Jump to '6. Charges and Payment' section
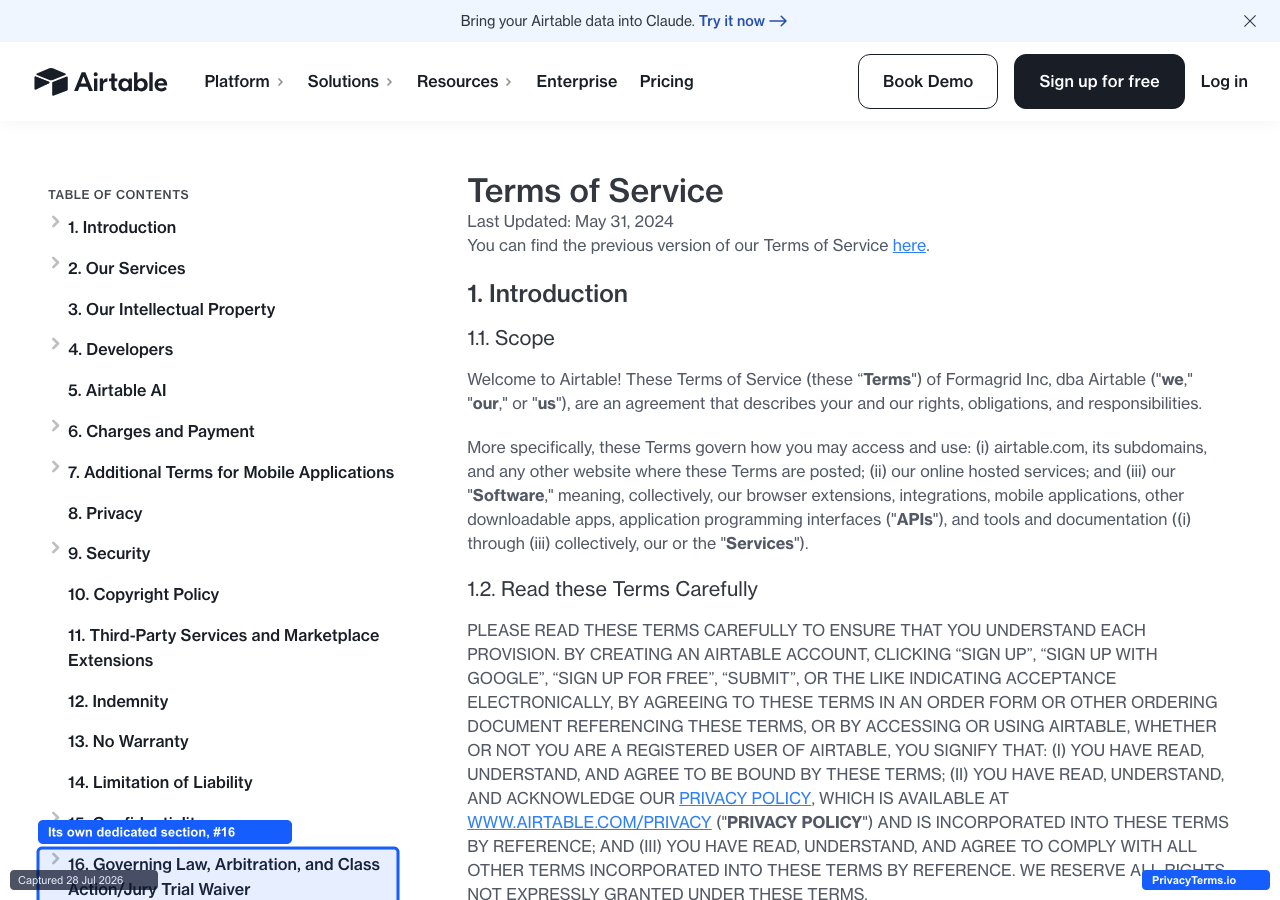Image resolution: width=1280 pixels, height=900 pixels. (x=161, y=431)
